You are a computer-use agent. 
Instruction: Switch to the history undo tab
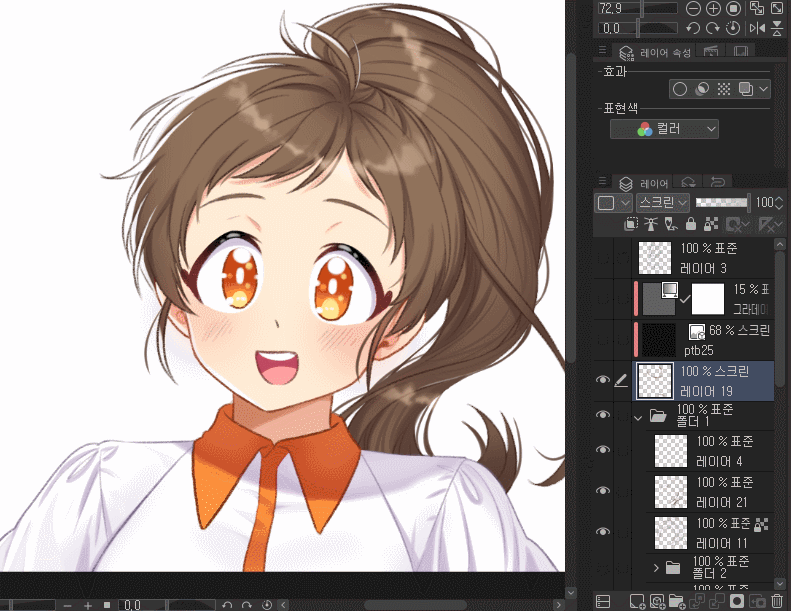tap(717, 182)
